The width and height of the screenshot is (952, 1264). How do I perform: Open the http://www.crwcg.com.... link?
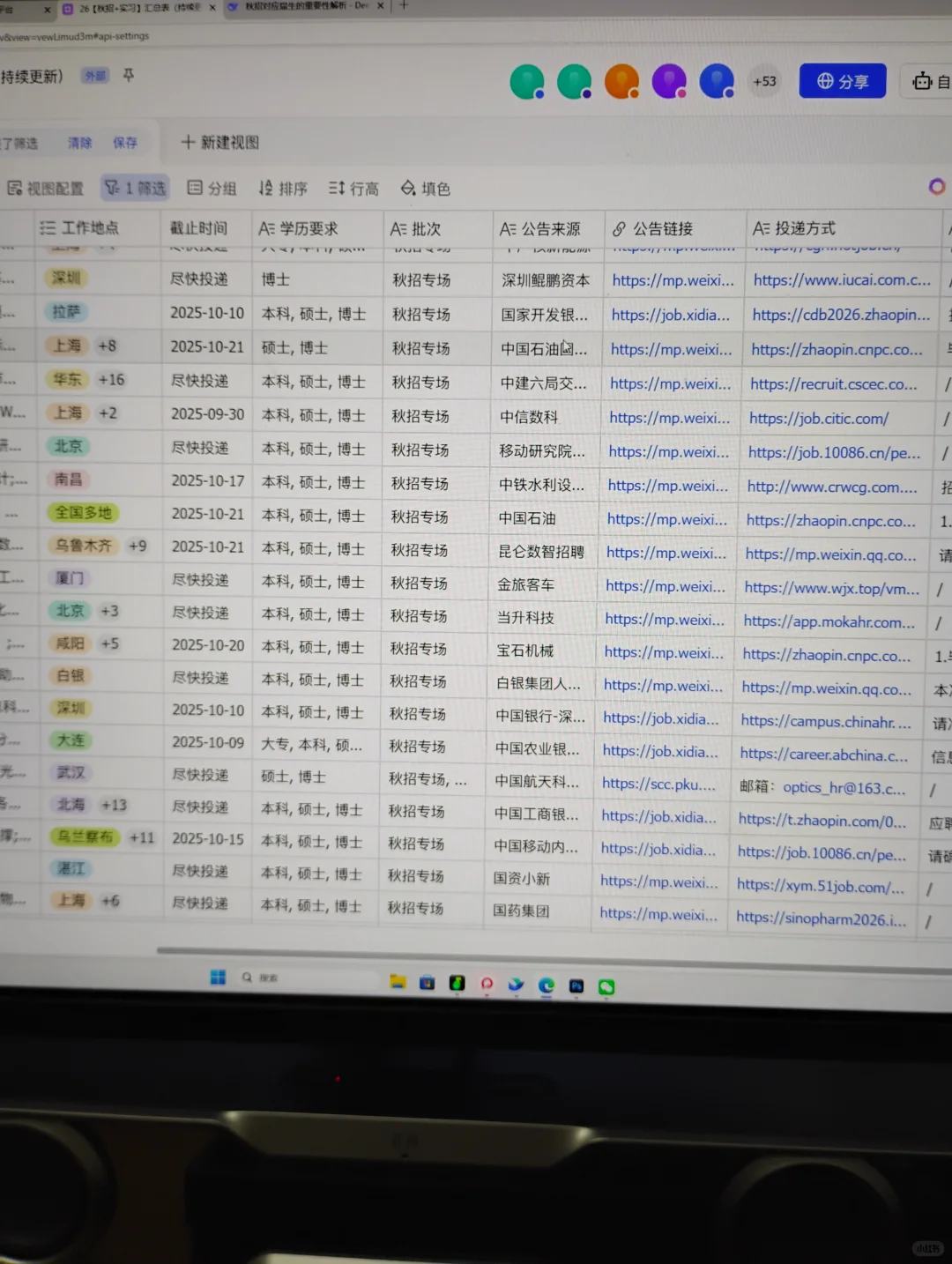pos(832,487)
